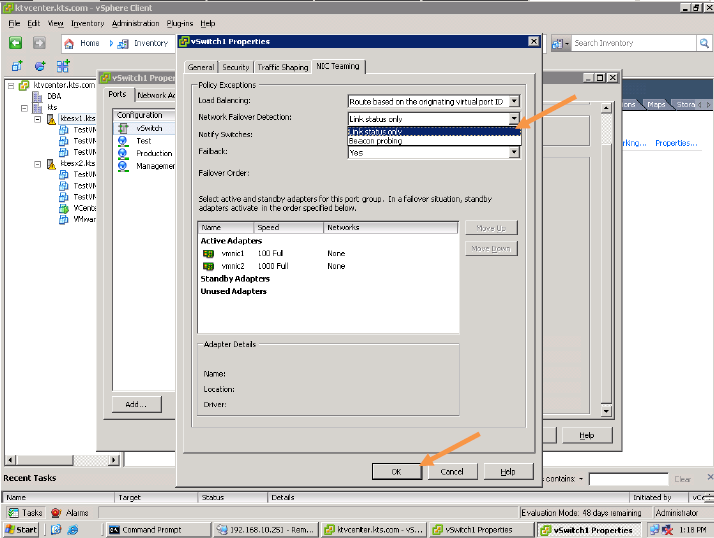Open the Inventory menu
Screen dimensions: 714x538
click(x=87, y=23)
